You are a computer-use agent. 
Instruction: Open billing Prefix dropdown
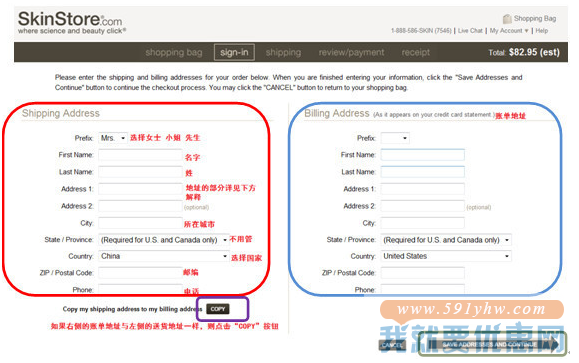(395, 138)
